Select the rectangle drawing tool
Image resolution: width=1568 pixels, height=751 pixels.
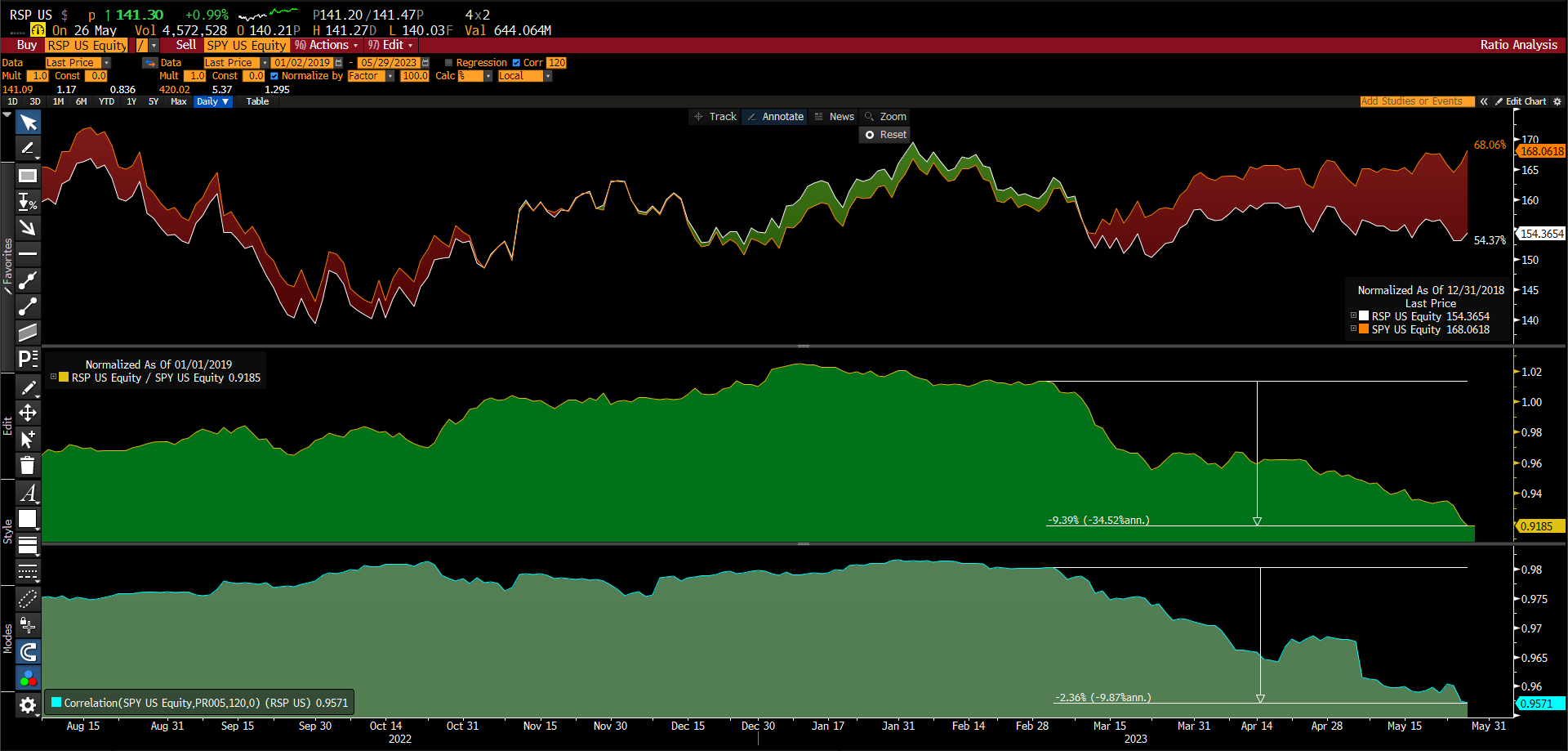coord(28,176)
